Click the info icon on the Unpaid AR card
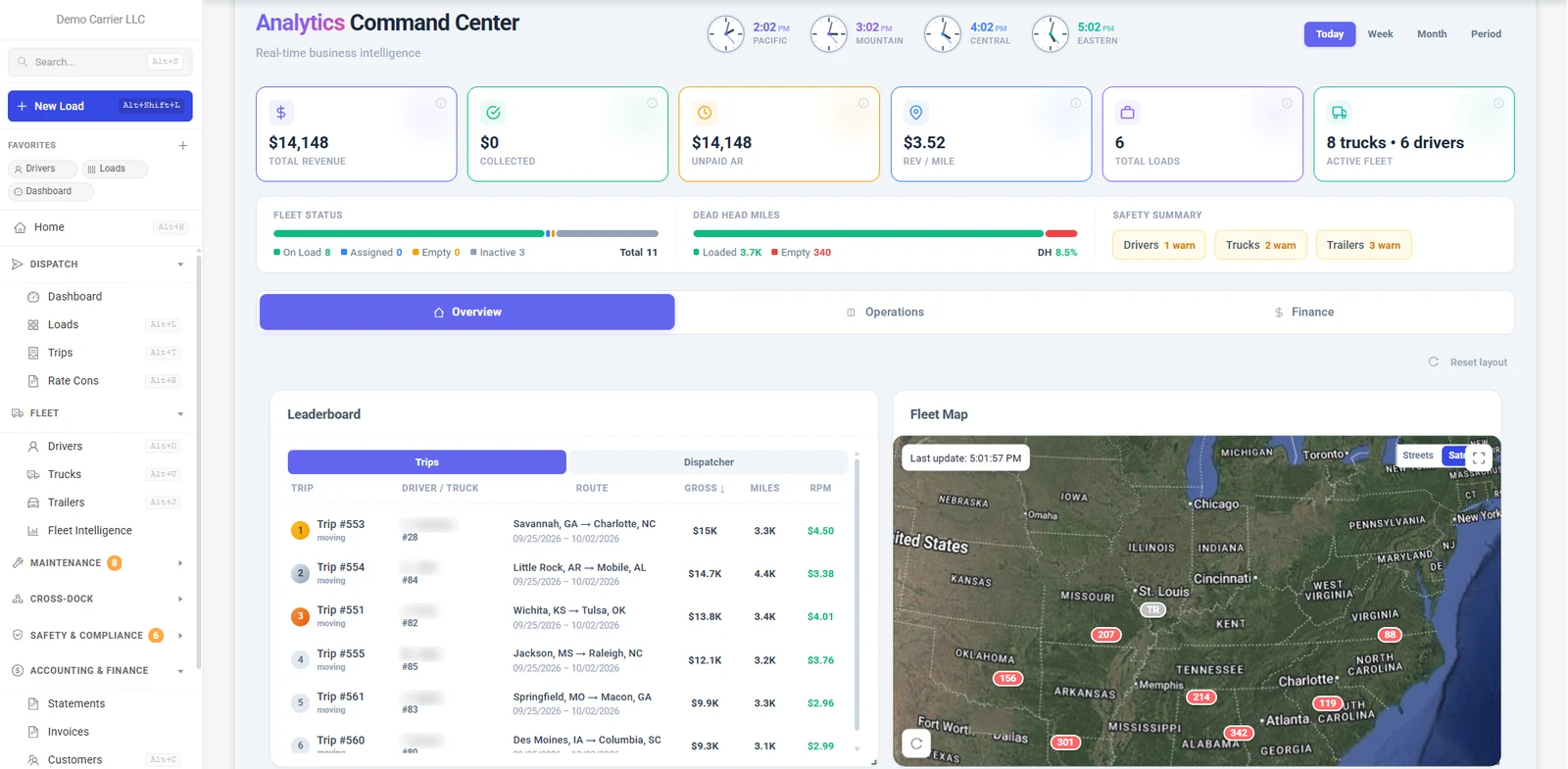This screenshot has height=769, width=1568. [863, 103]
